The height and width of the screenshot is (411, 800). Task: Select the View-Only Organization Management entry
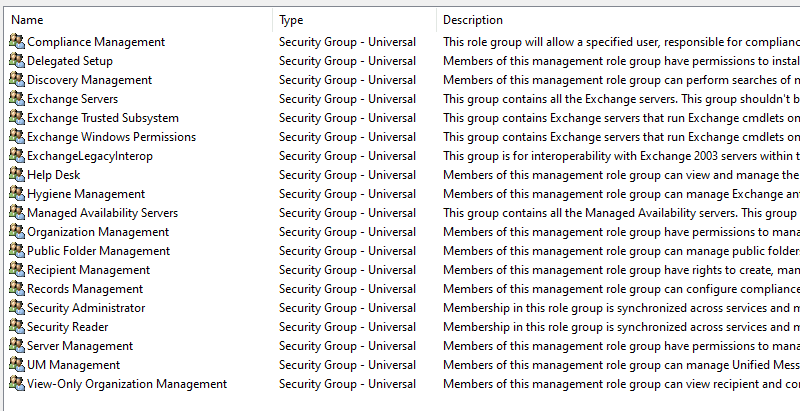[127, 384]
